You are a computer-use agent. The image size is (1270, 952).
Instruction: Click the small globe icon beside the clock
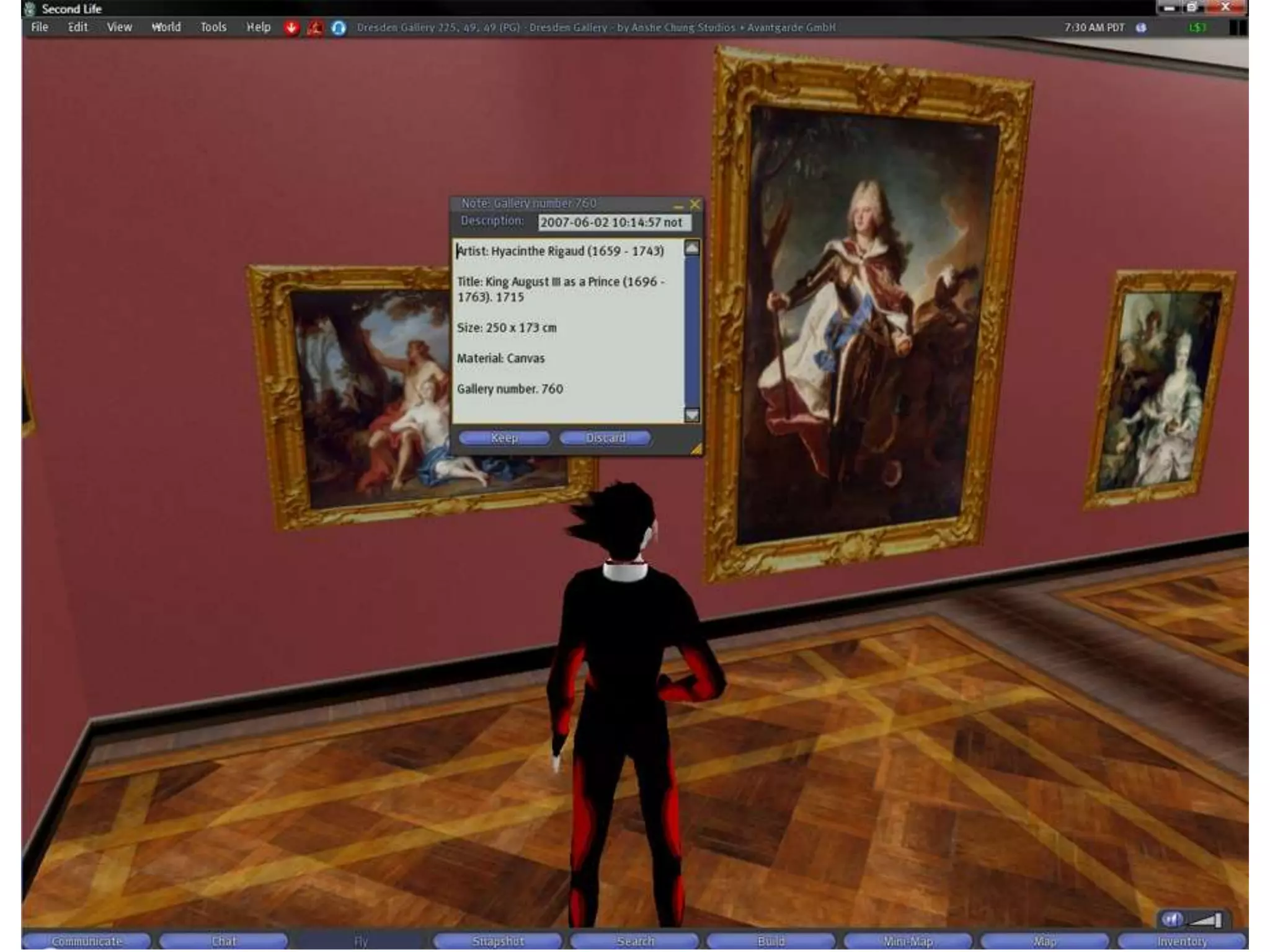coord(1141,28)
